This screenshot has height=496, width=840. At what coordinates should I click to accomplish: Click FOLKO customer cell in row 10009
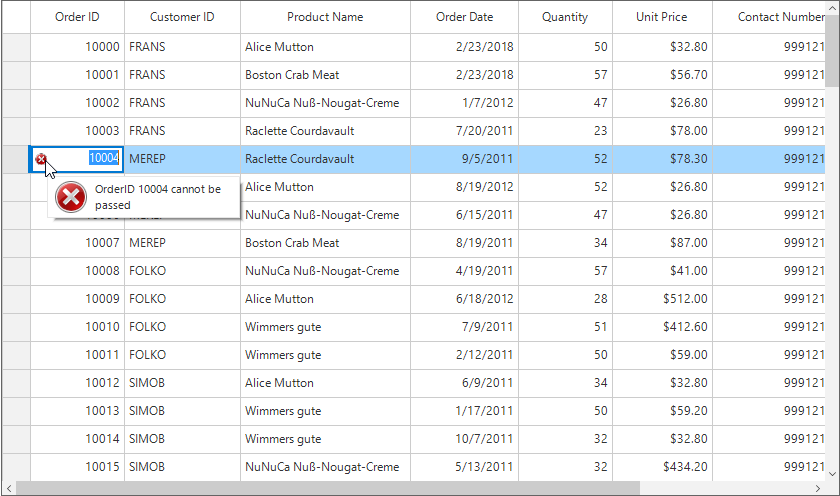pyautogui.click(x=182, y=299)
